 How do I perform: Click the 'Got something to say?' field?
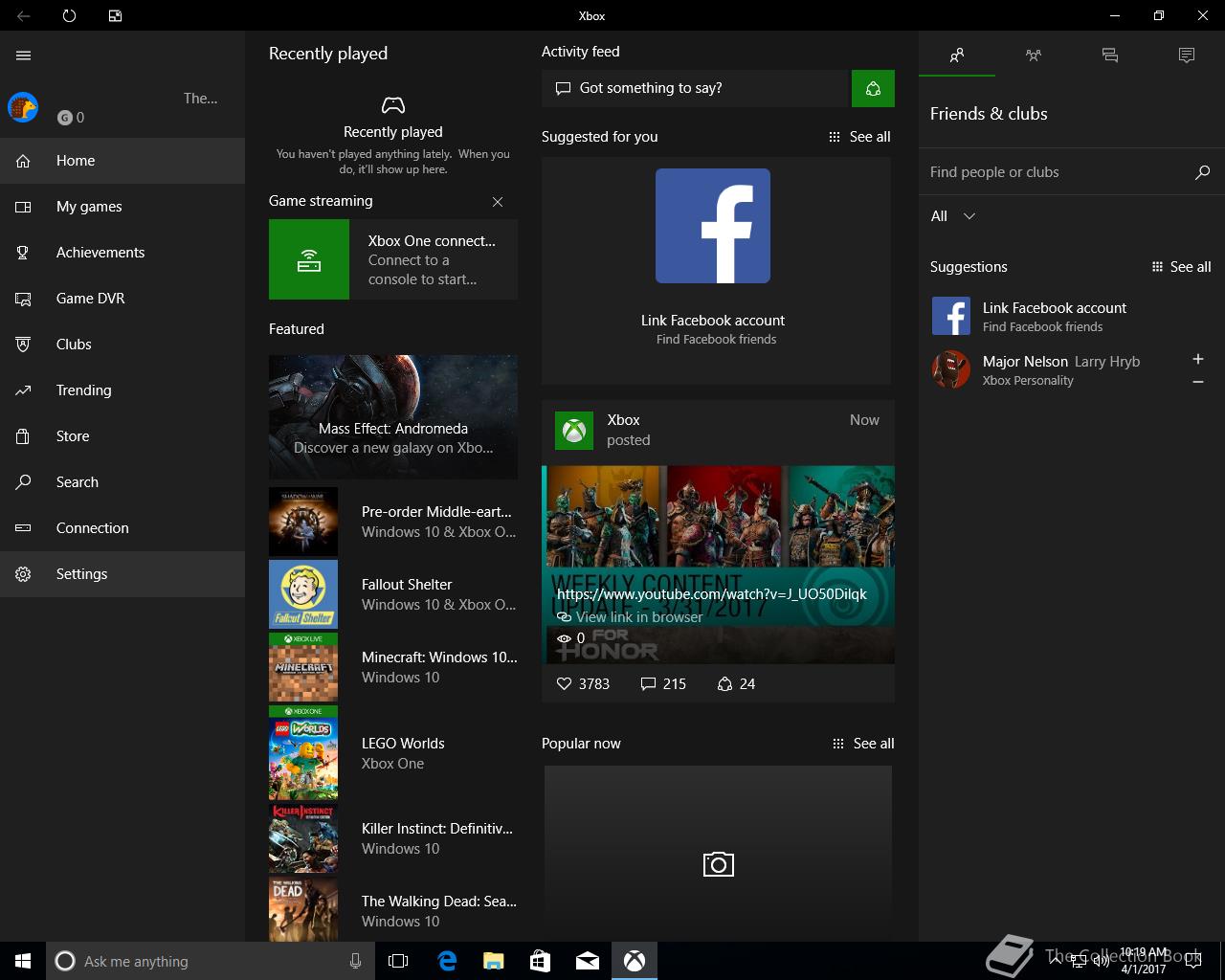coord(697,88)
